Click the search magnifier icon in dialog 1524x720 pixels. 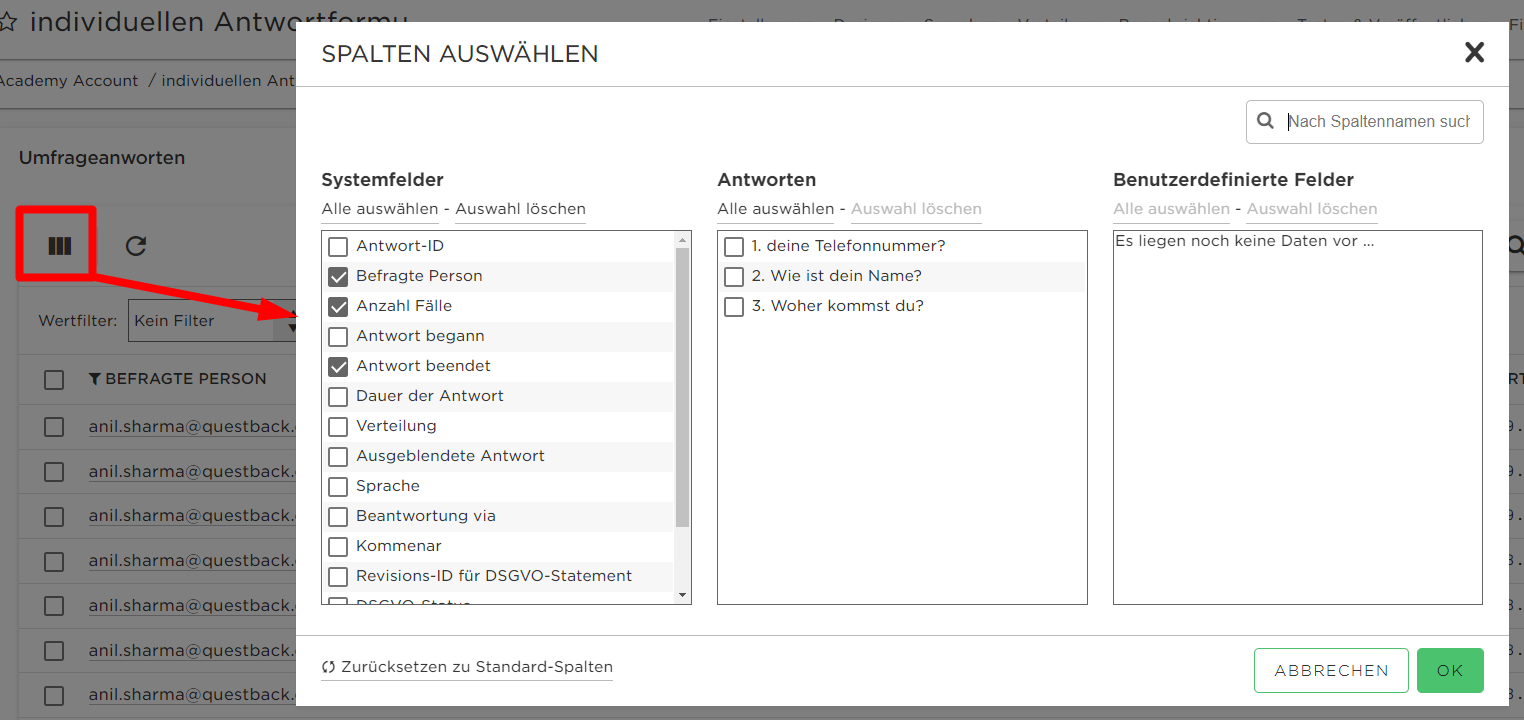(1266, 121)
